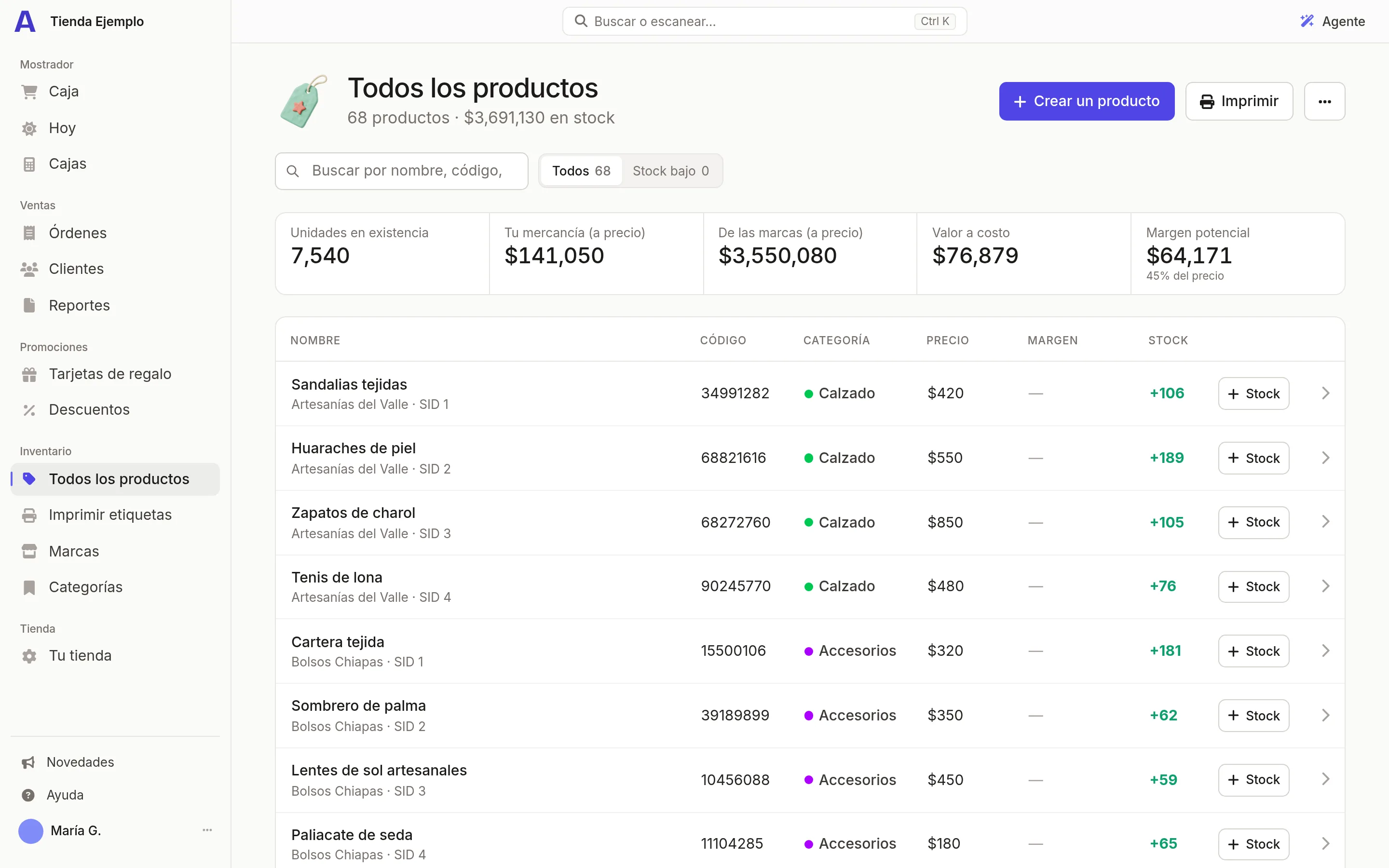Expand Tenis de lona row chevron
Viewport: 1389px width, 868px height.
[x=1325, y=587]
